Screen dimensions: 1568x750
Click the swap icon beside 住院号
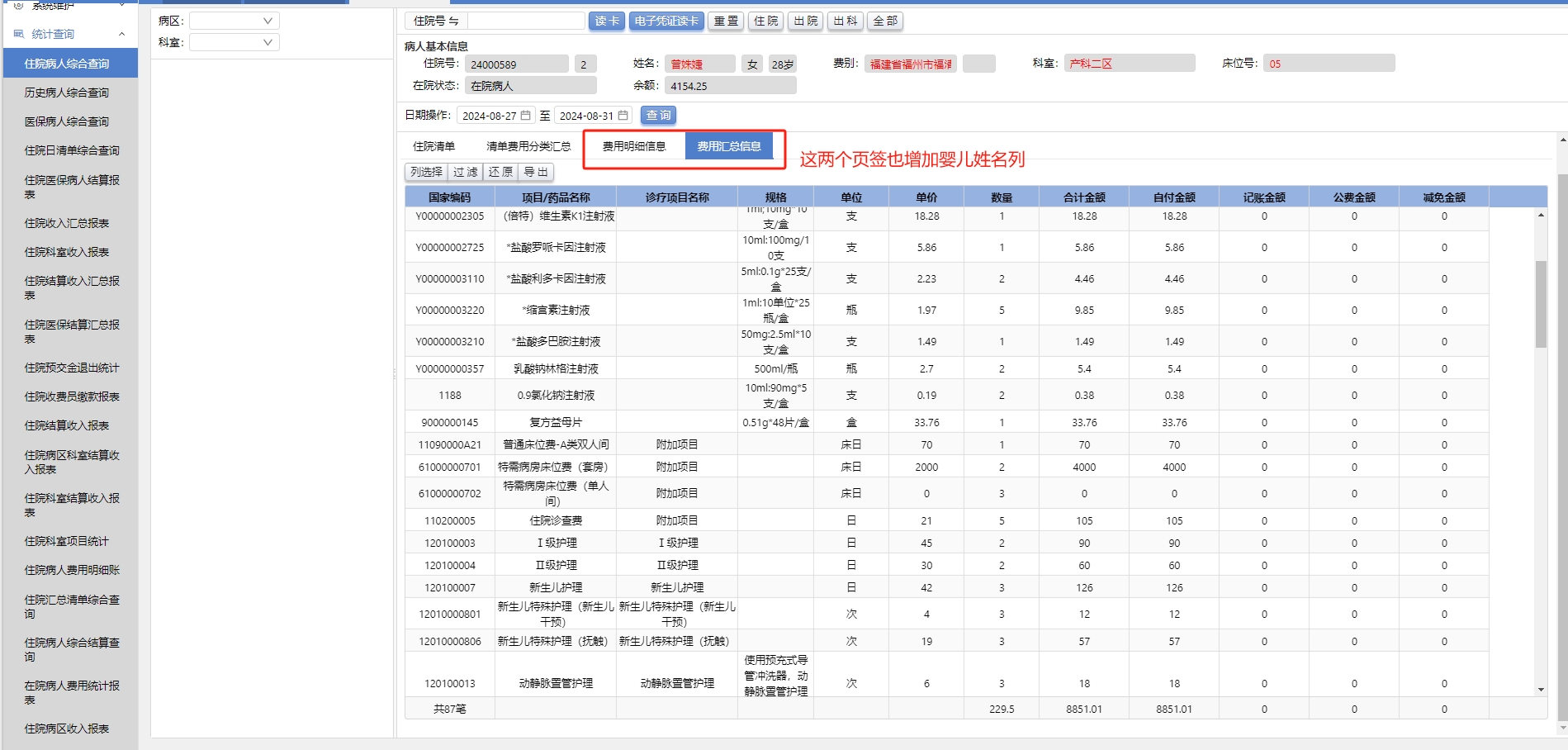[453, 21]
